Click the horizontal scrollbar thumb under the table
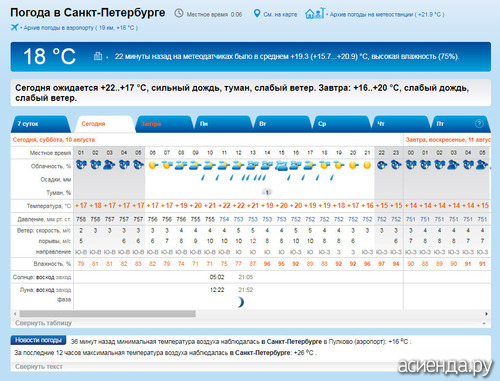 (107, 314)
